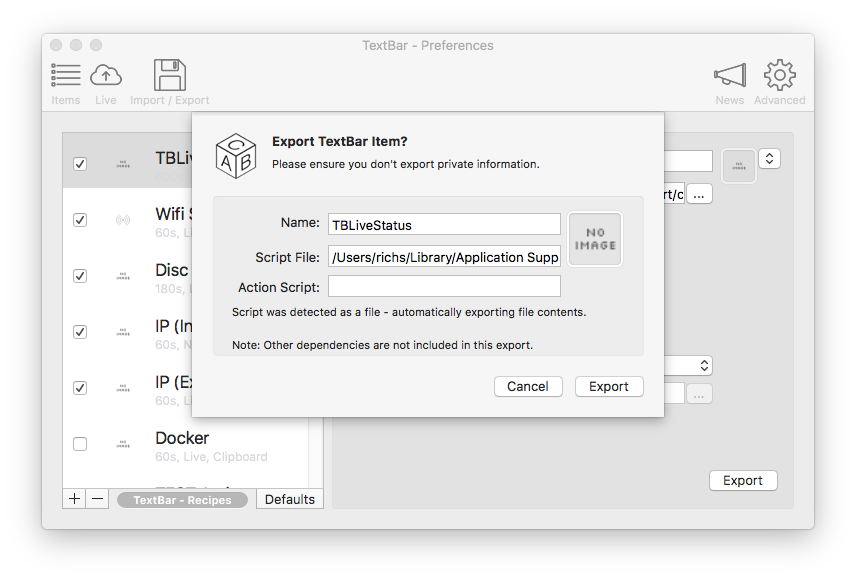Open the Import / Export floppy pane
This screenshot has width=856, height=579.
coord(169,83)
